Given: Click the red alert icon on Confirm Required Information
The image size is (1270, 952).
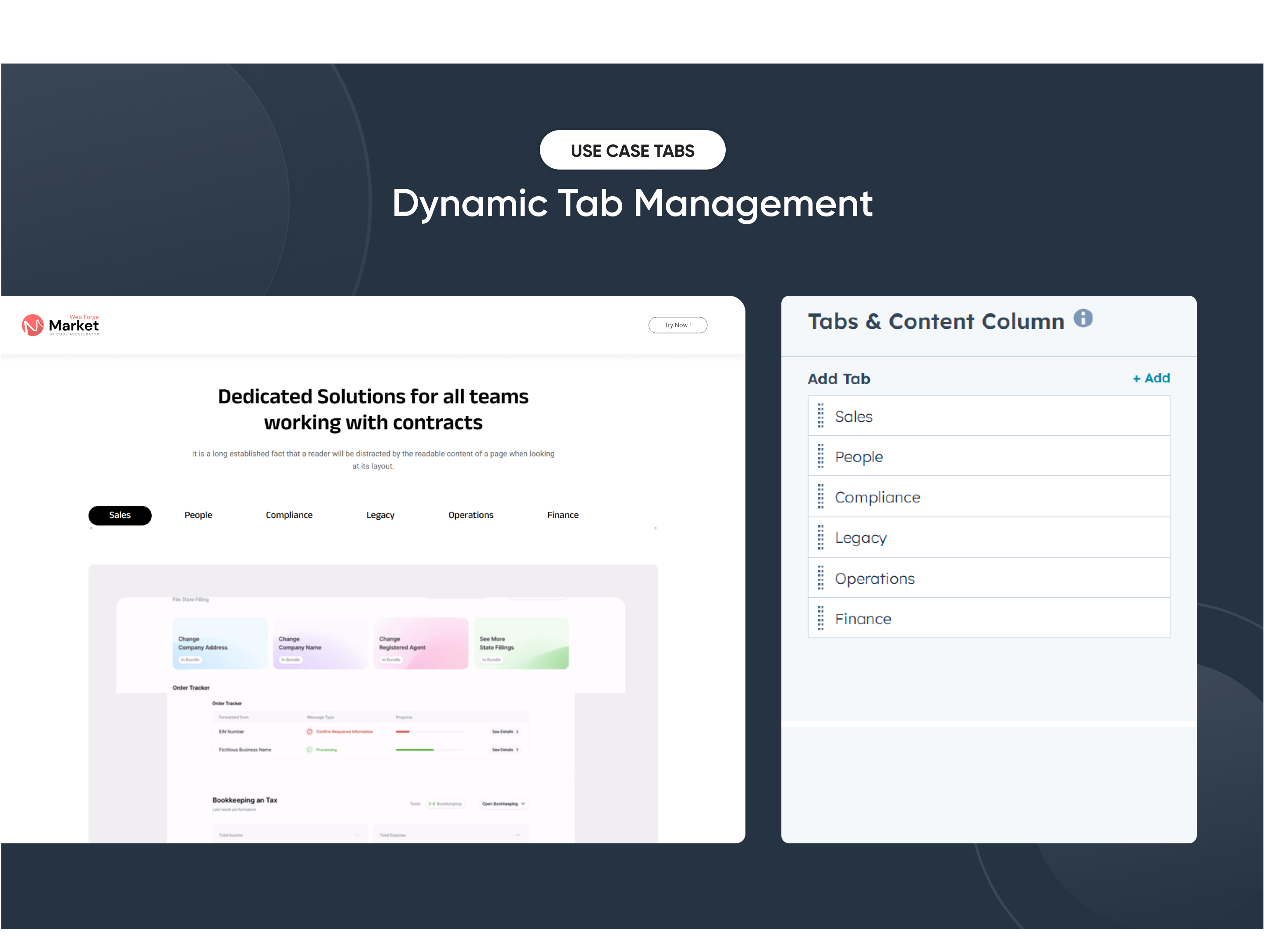Looking at the screenshot, I should pyautogui.click(x=309, y=732).
